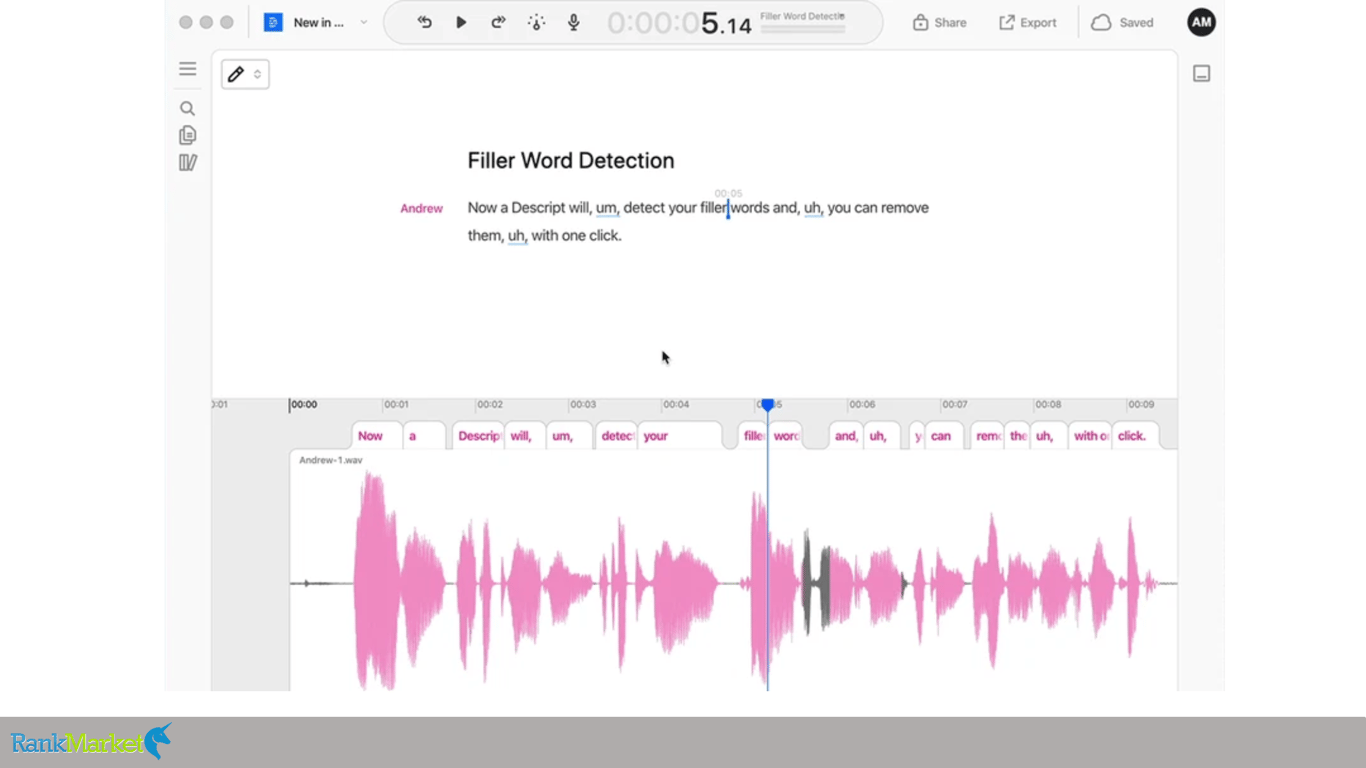
Task: Open the hamburger sidebar menu
Action: pos(187,69)
